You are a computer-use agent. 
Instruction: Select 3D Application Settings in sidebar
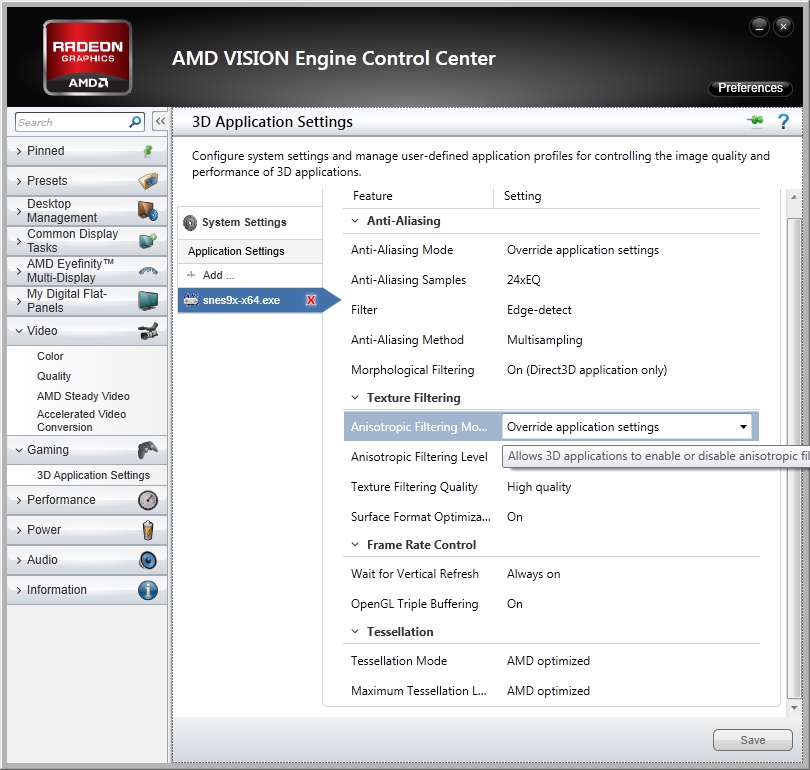[x=94, y=475]
